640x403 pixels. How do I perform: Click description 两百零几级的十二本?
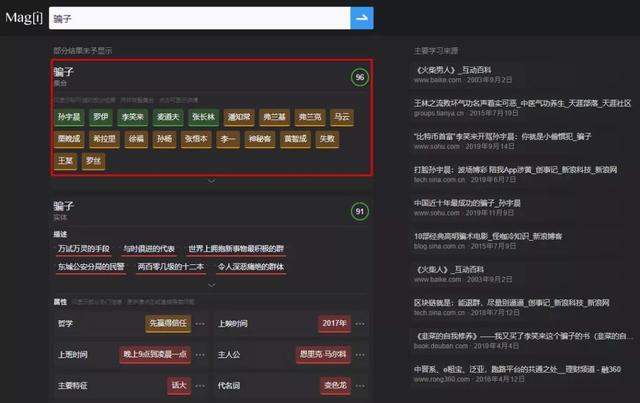tap(171, 267)
